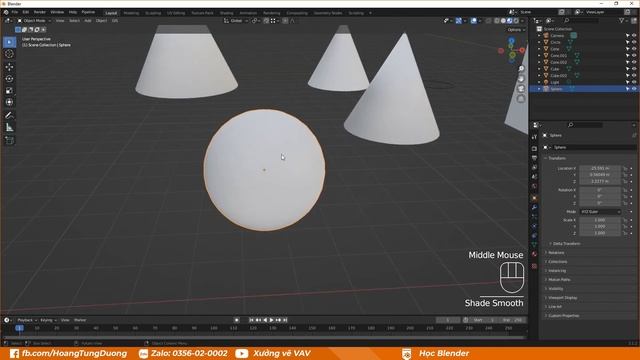The image size is (640, 360).
Task: Open Object Data properties tab icon
Action: click(x=534, y=244)
